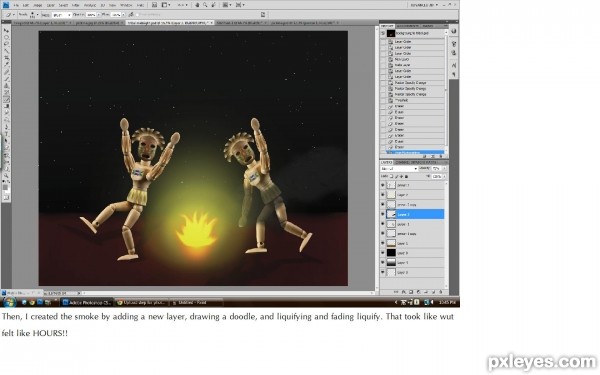Viewport: 600px width, 375px height.
Task: Open the eraser Mode dropdown
Action: [x=61, y=15]
